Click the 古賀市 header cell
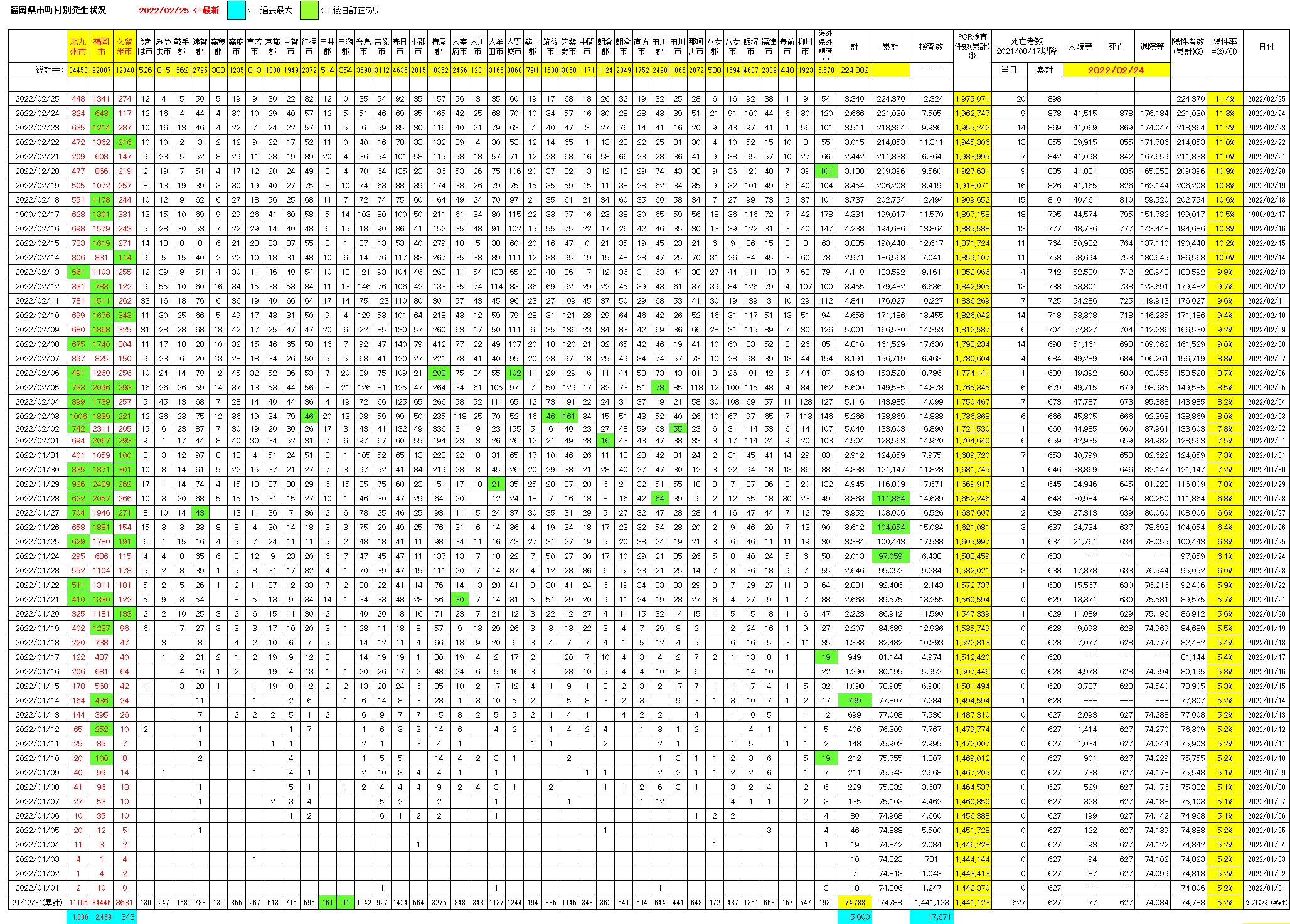The width and height of the screenshot is (1290, 924). point(291,46)
